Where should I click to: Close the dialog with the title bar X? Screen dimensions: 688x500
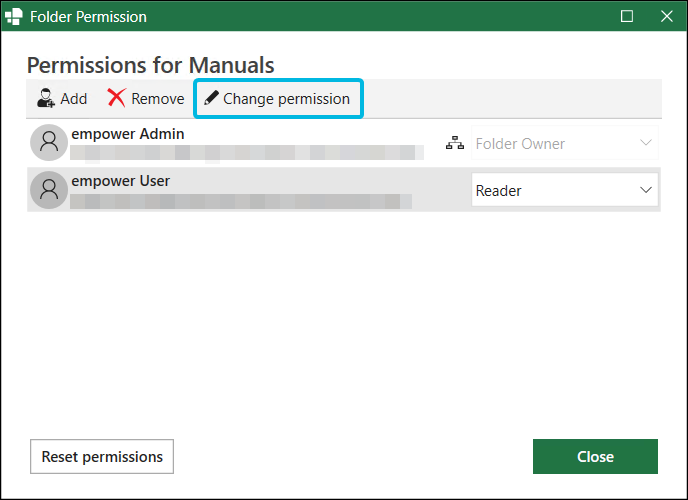click(x=666, y=16)
